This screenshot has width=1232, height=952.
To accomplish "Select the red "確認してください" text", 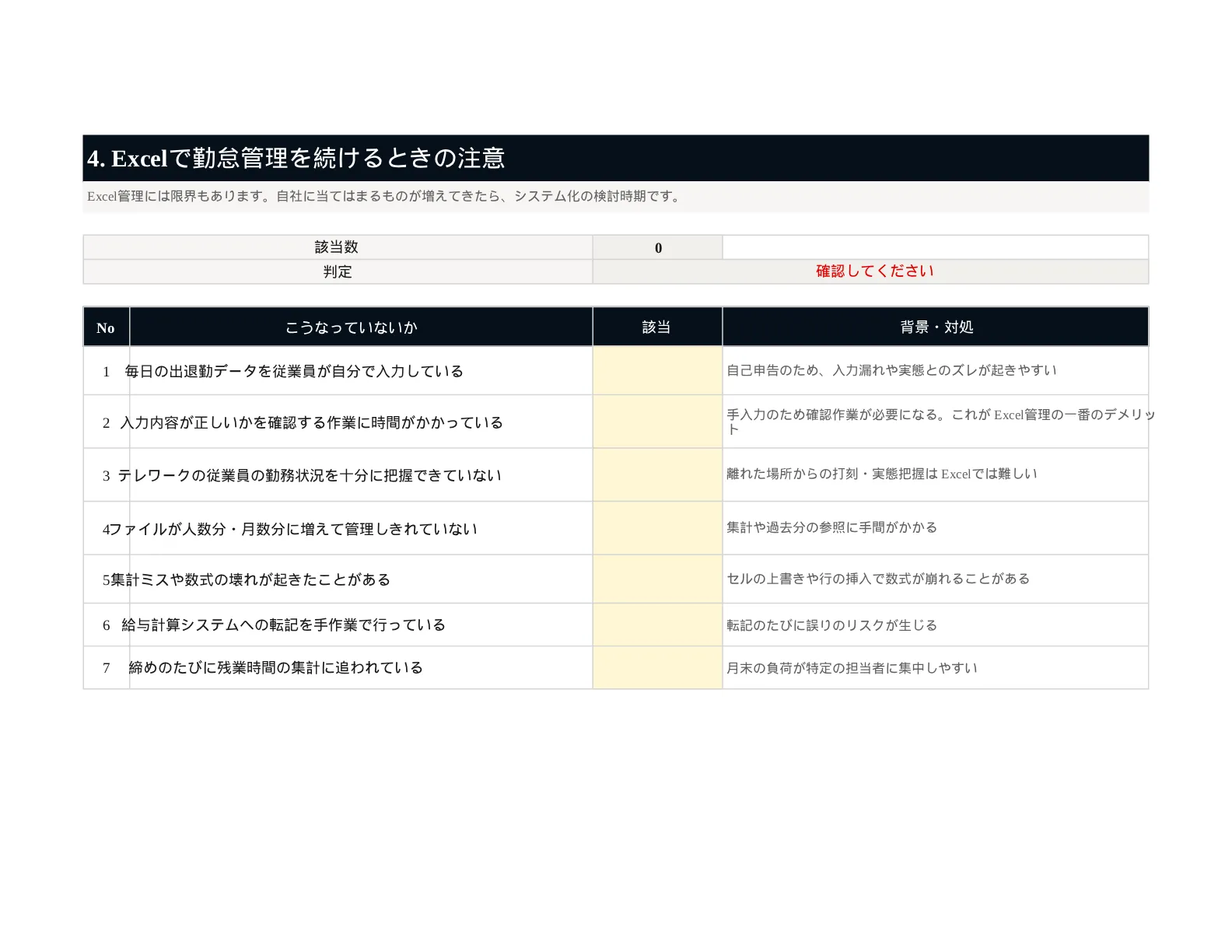I will click(874, 271).
